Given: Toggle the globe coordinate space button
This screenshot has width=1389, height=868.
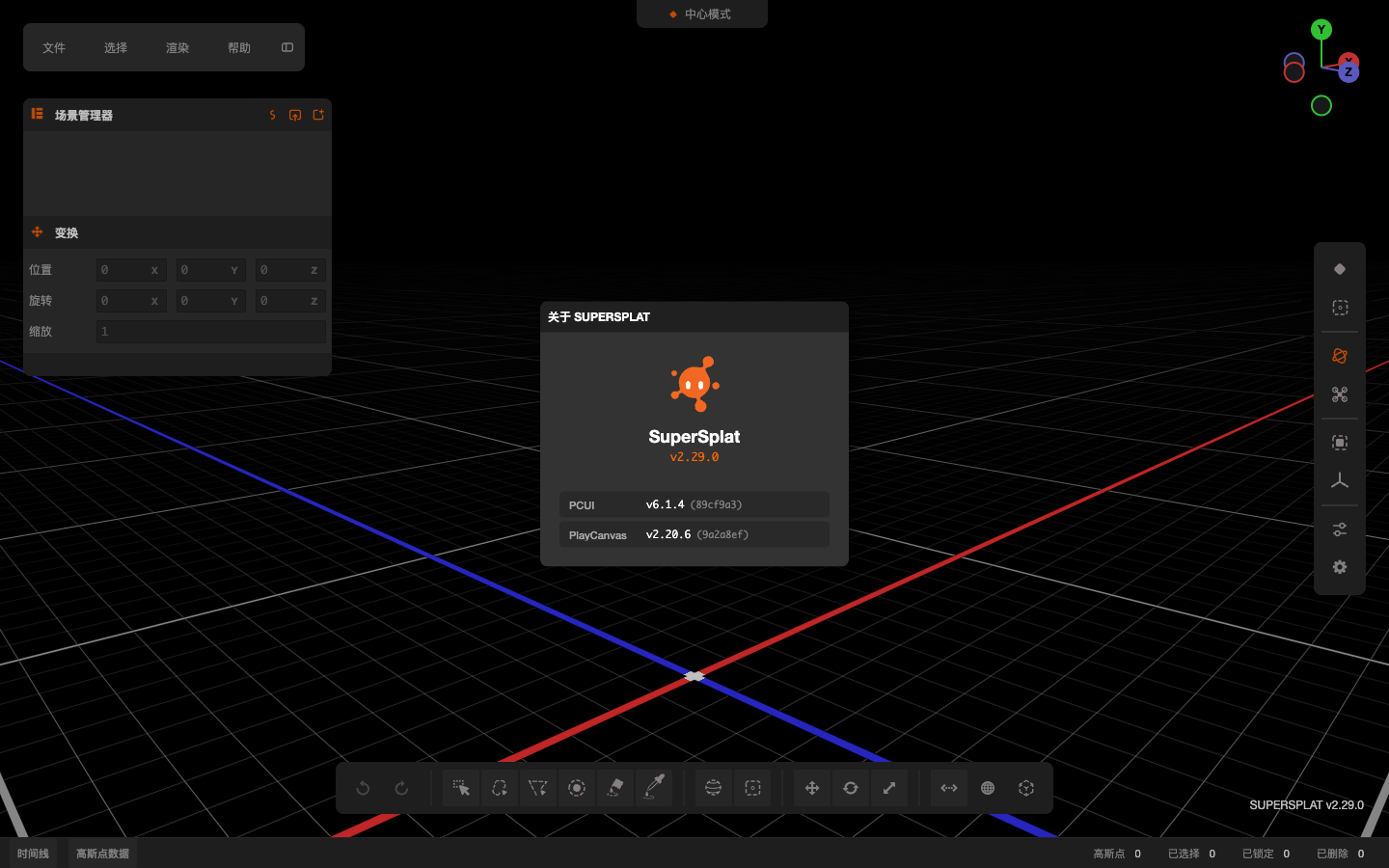Looking at the screenshot, I should [988, 788].
